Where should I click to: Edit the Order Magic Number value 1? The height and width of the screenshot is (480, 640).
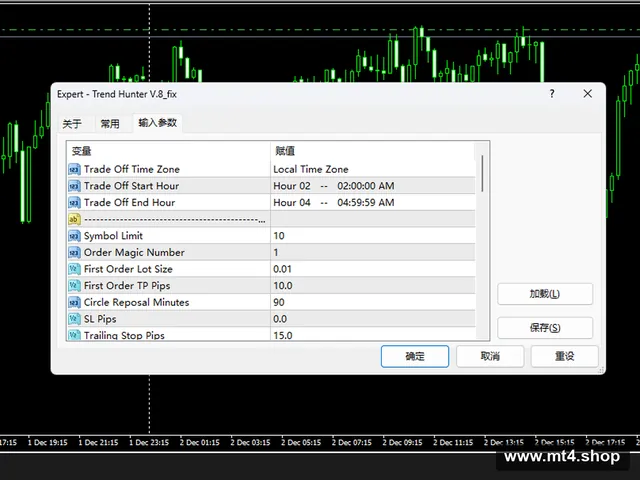(373, 252)
